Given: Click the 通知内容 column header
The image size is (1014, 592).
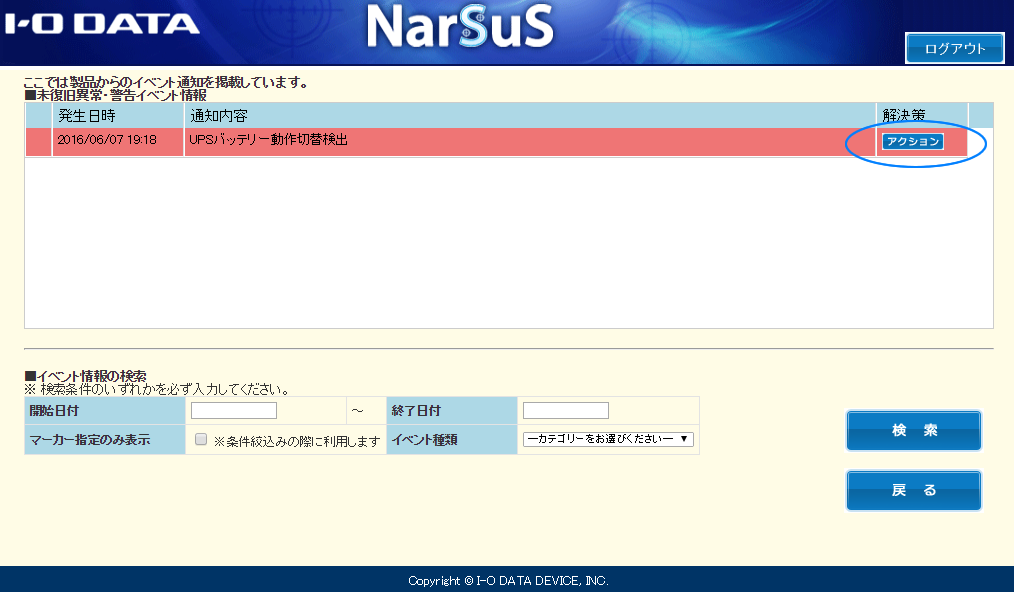Looking at the screenshot, I should click(530, 116).
